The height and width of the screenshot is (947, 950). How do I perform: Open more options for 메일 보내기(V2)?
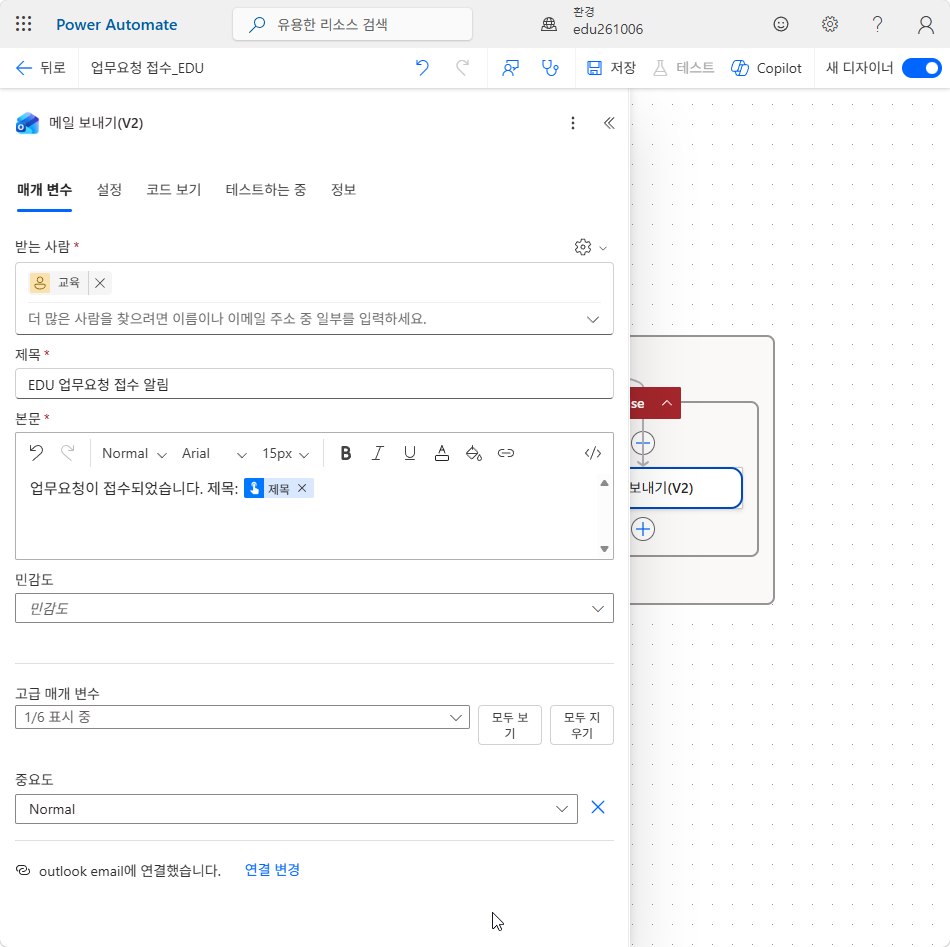573,123
